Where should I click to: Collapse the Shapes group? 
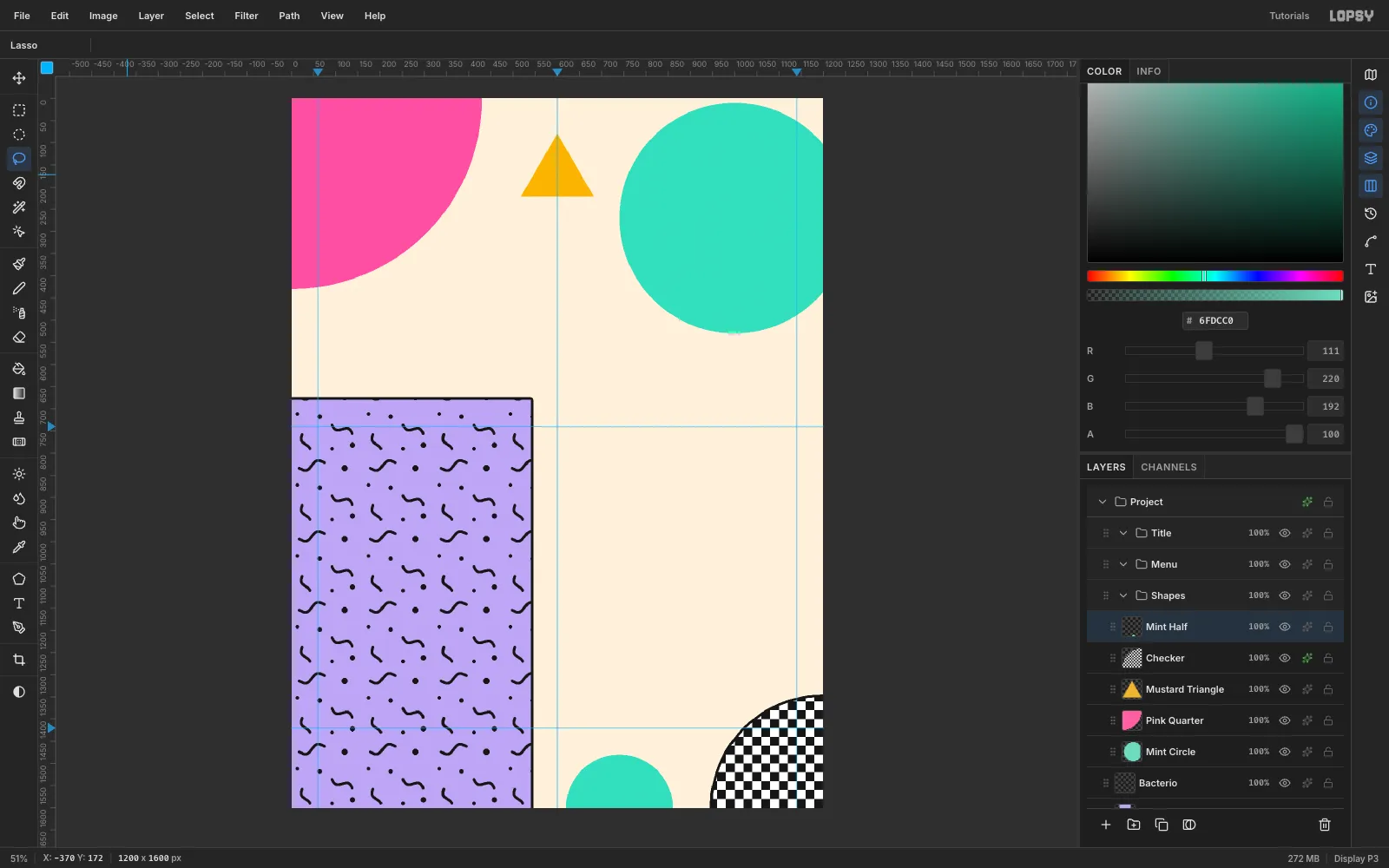(x=1123, y=595)
